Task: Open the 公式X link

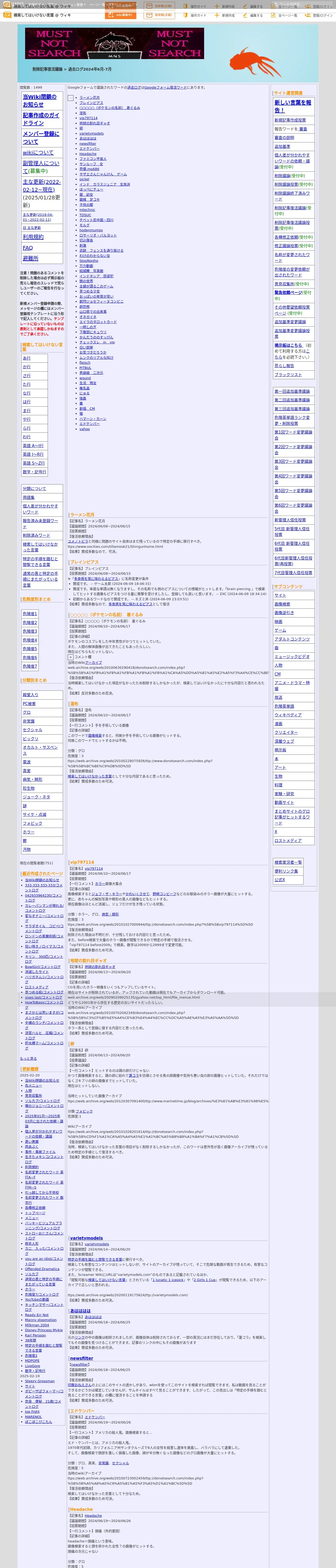Action: click(x=280, y=880)
